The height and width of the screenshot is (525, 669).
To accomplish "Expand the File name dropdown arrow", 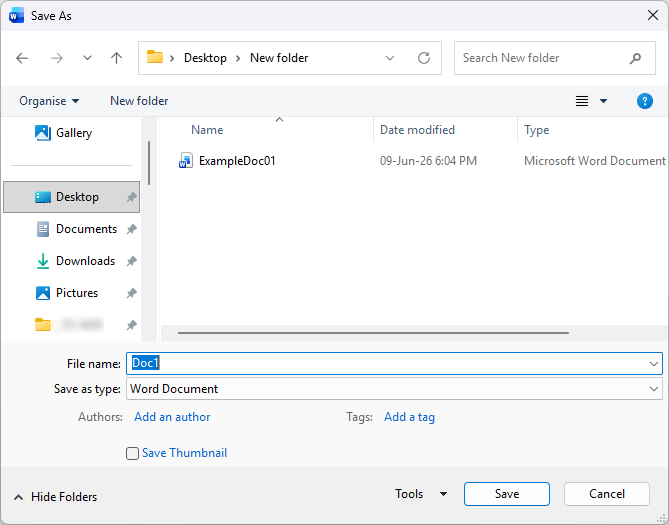I will pyautogui.click(x=654, y=364).
